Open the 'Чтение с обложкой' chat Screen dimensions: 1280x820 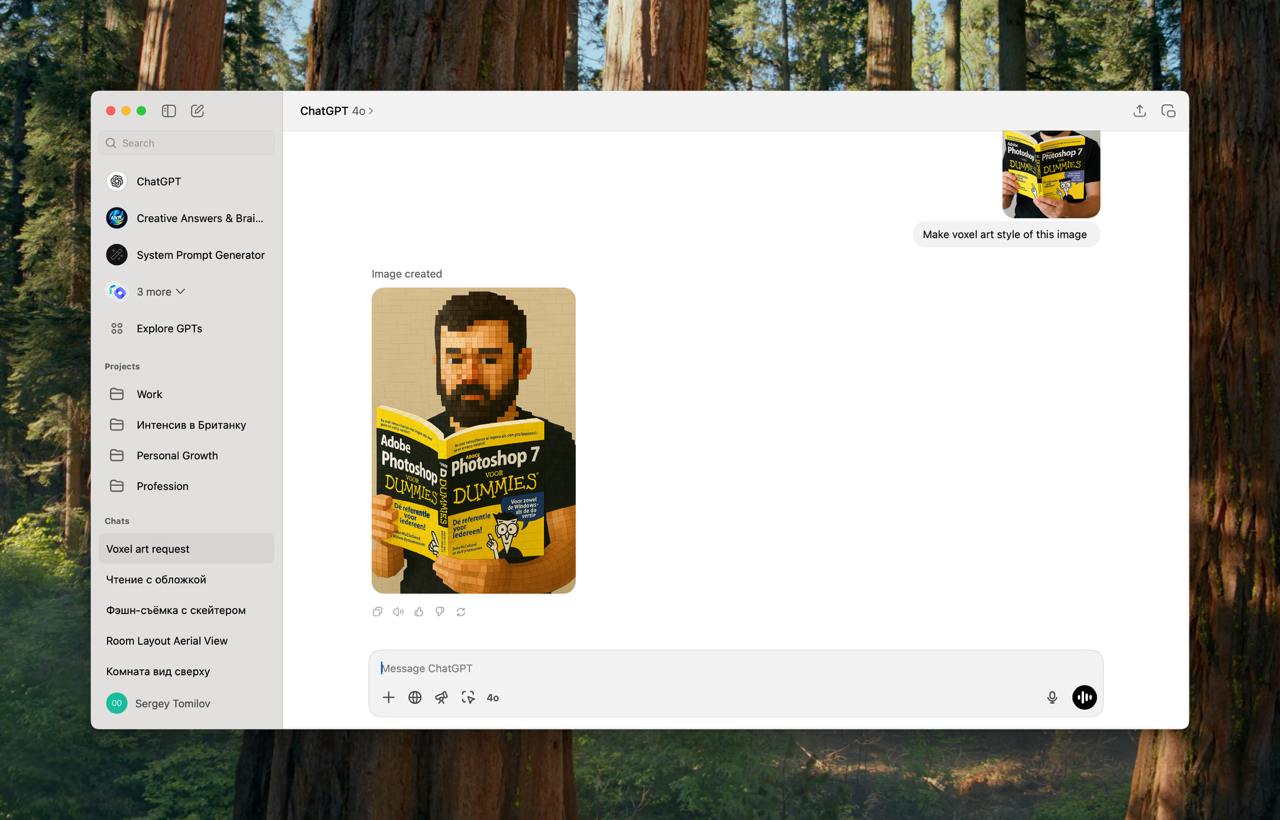(186, 579)
